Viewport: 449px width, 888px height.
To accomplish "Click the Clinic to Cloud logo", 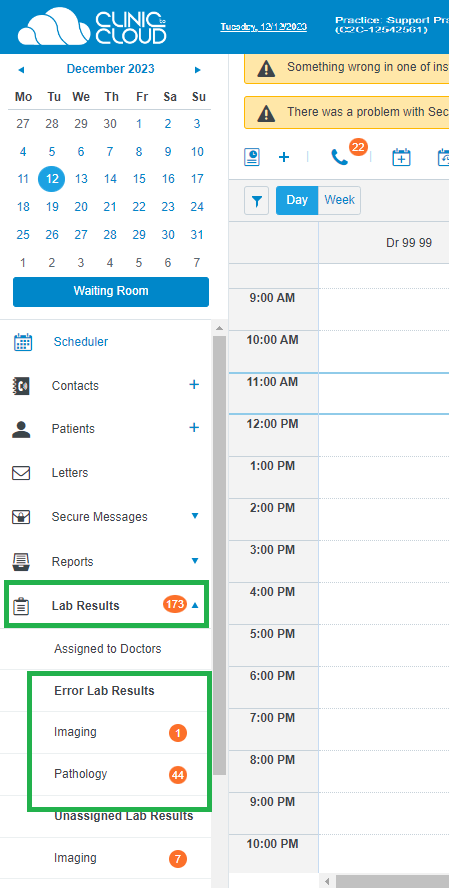I will [x=92, y=27].
